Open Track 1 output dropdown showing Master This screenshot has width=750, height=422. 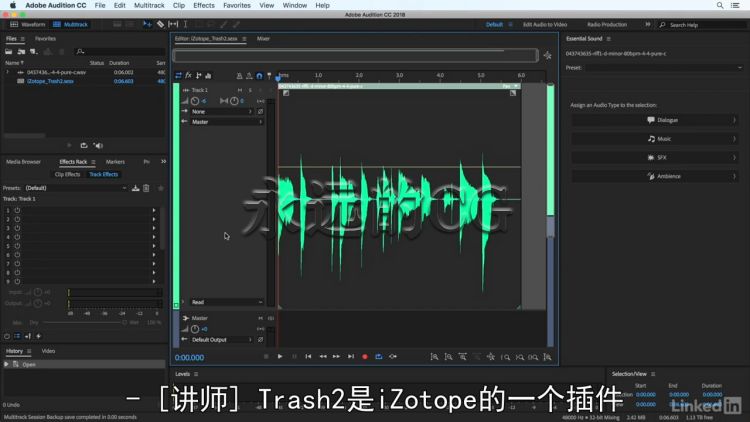pyautogui.click(x=227, y=122)
